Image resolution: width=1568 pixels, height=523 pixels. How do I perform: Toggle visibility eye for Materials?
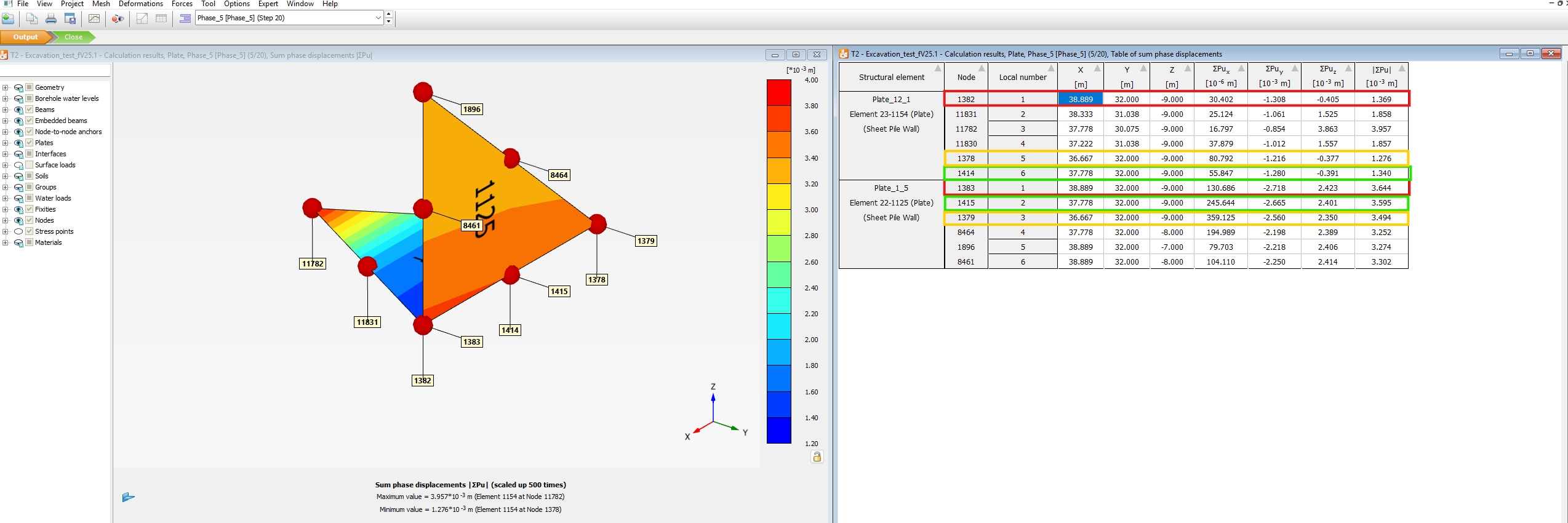18,243
